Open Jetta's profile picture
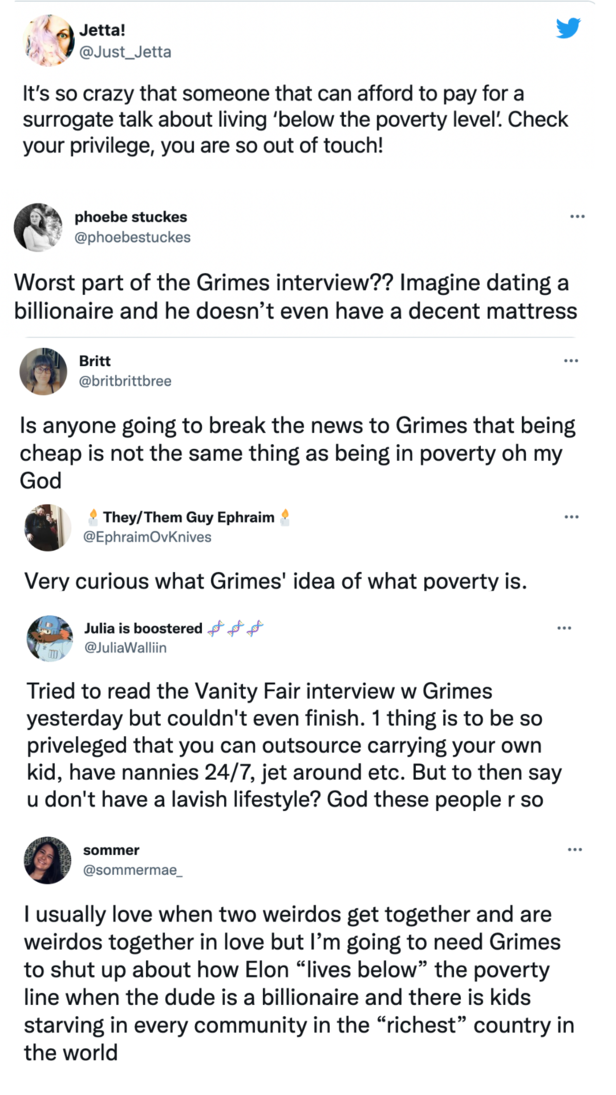 tap(48, 39)
